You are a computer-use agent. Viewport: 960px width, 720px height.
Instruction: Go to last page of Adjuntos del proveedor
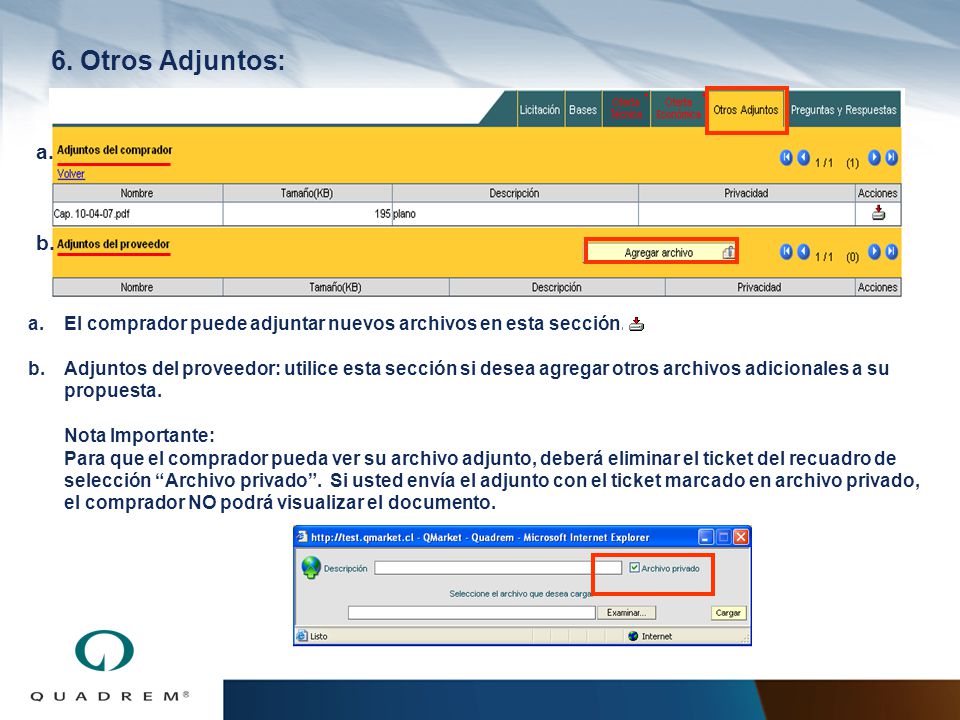click(x=891, y=252)
